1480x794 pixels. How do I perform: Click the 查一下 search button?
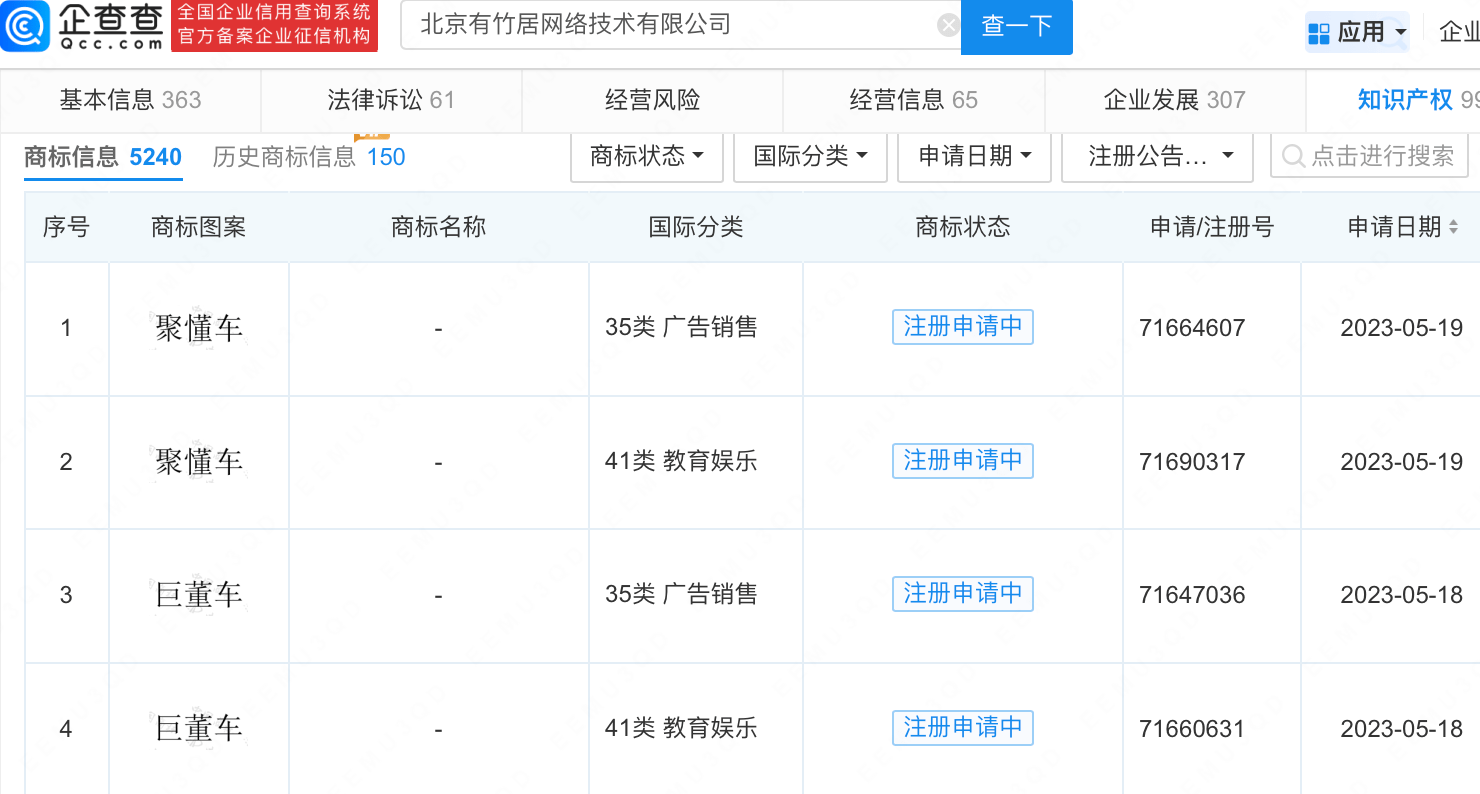[1016, 26]
